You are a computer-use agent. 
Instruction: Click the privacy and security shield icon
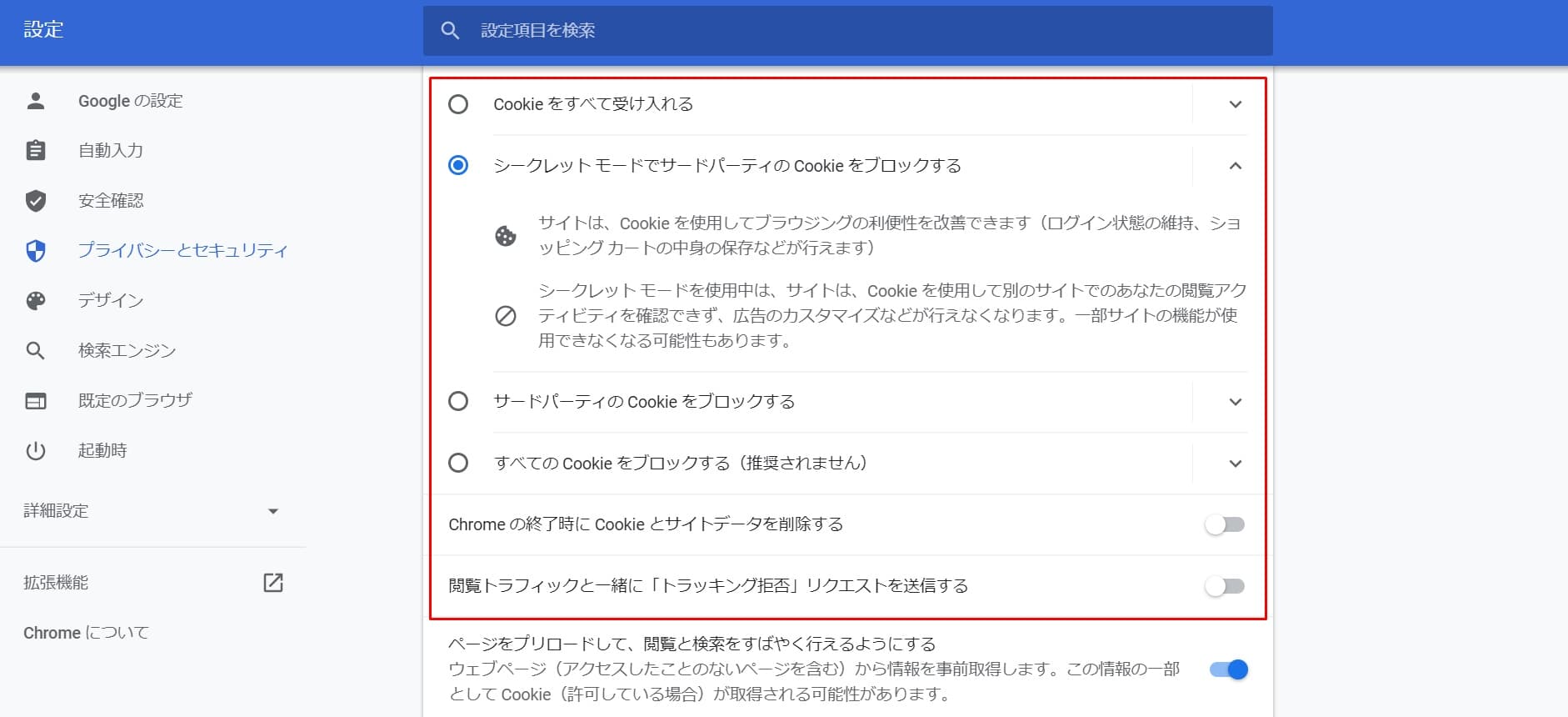35,251
